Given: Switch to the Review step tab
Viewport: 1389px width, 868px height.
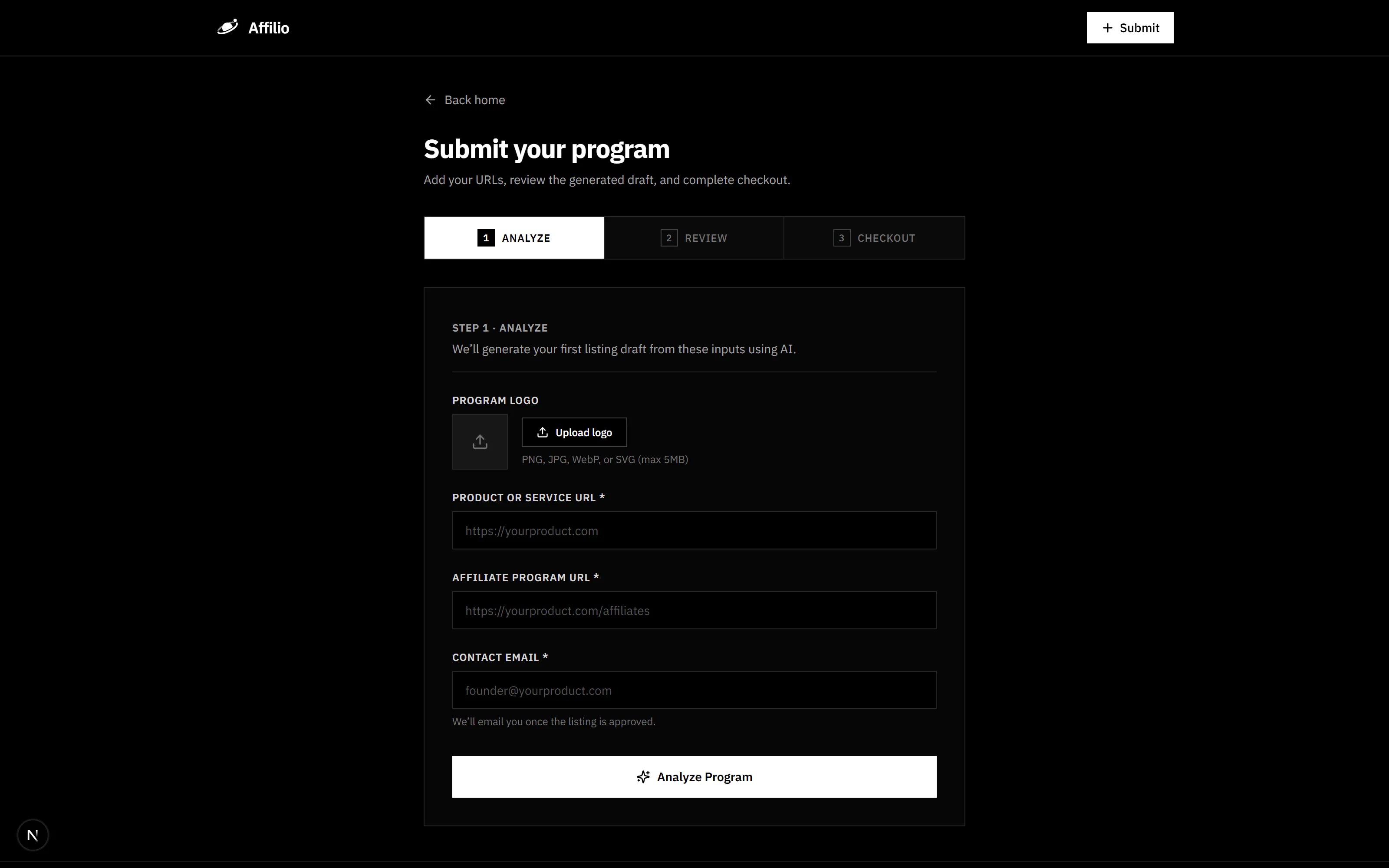Looking at the screenshot, I should (694, 238).
